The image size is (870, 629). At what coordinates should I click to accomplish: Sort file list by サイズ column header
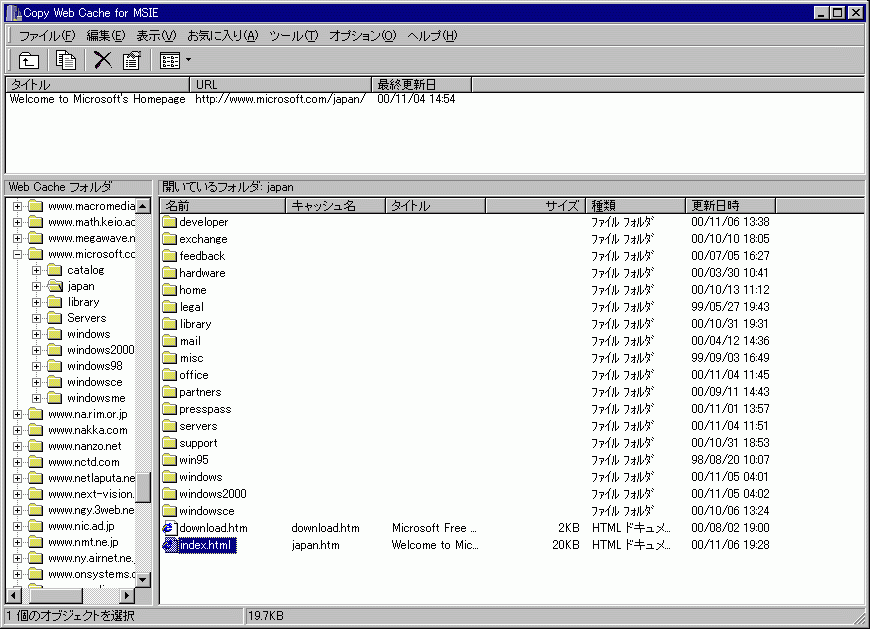(535, 206)
